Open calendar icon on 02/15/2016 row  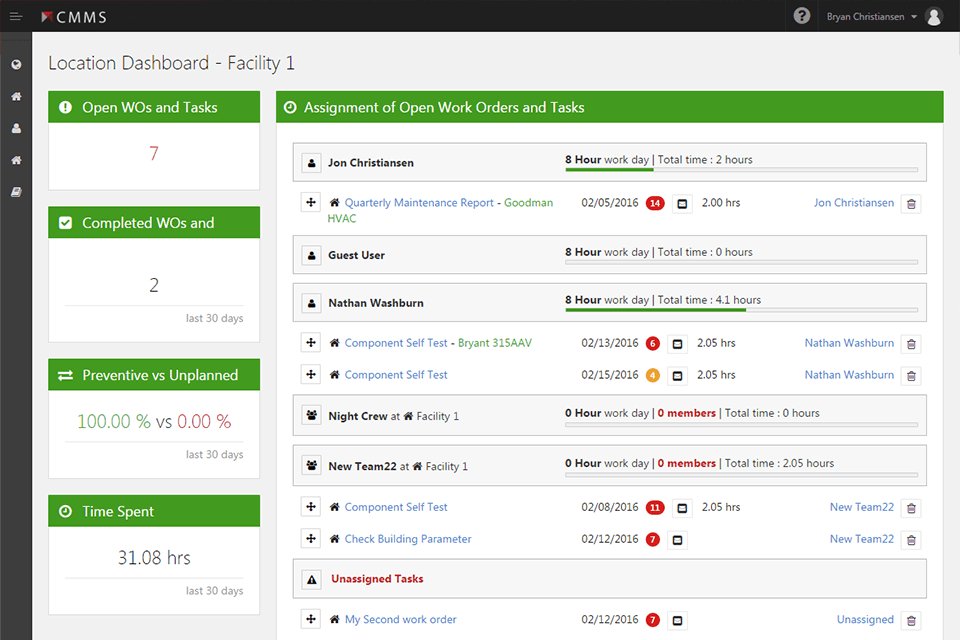point(677,376)
